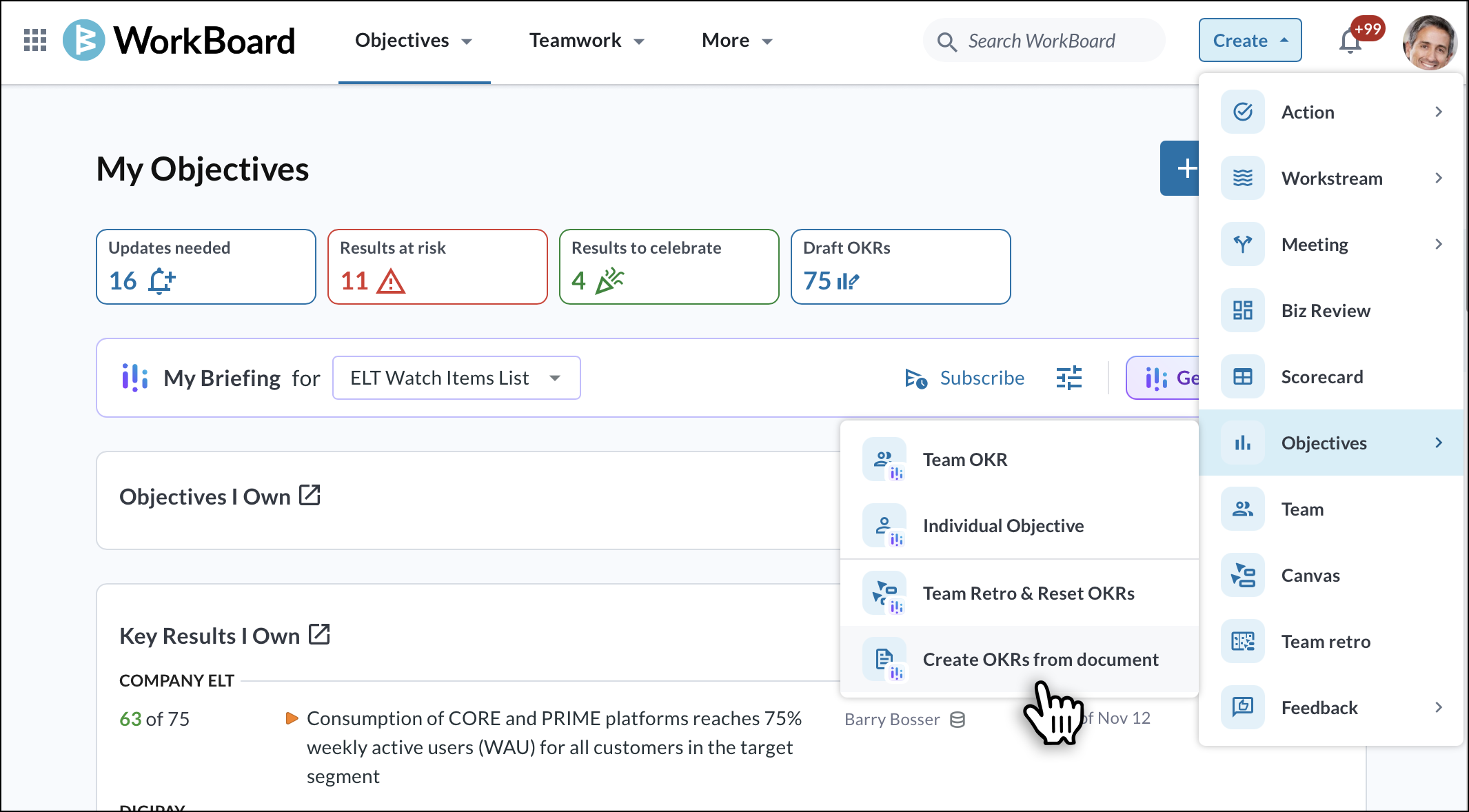Expand the Meeting submenu chevron
The width and height of the screenshot is (1469, 812).
click(1439, 244)
